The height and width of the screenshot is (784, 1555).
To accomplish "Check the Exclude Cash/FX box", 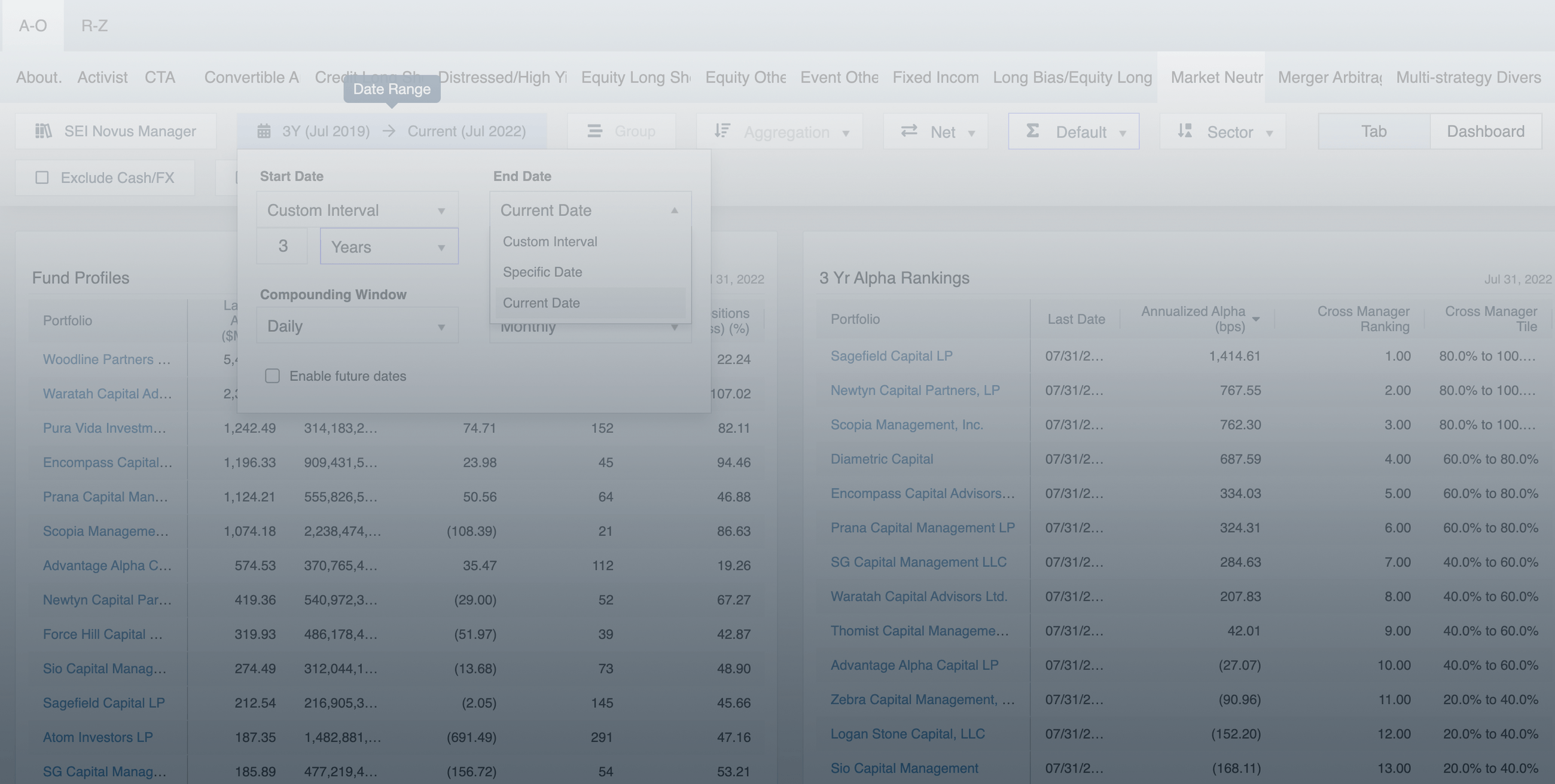I will pos(42,178).
